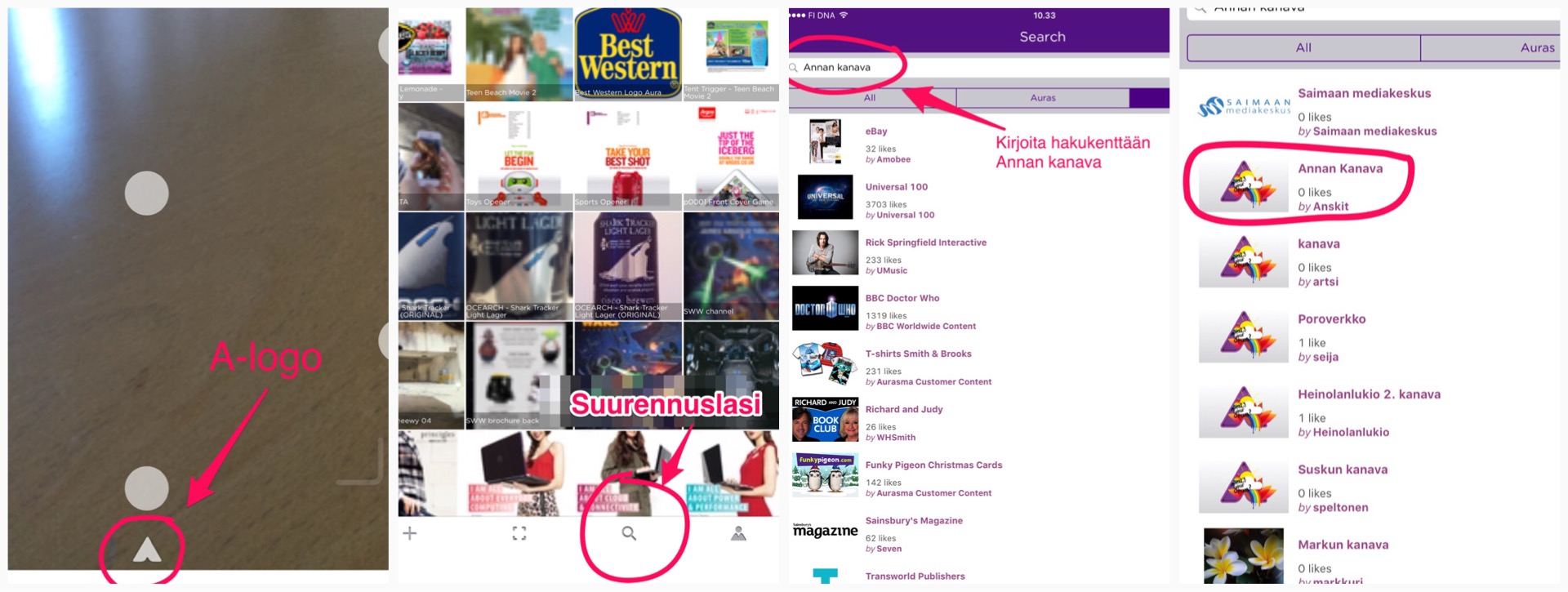Tap the search field magnifier icon
Screen dimensions: 1568x592
point(793,68)
